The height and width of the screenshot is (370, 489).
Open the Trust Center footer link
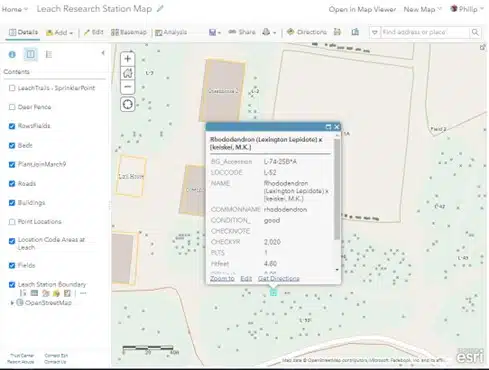(22, 355)
